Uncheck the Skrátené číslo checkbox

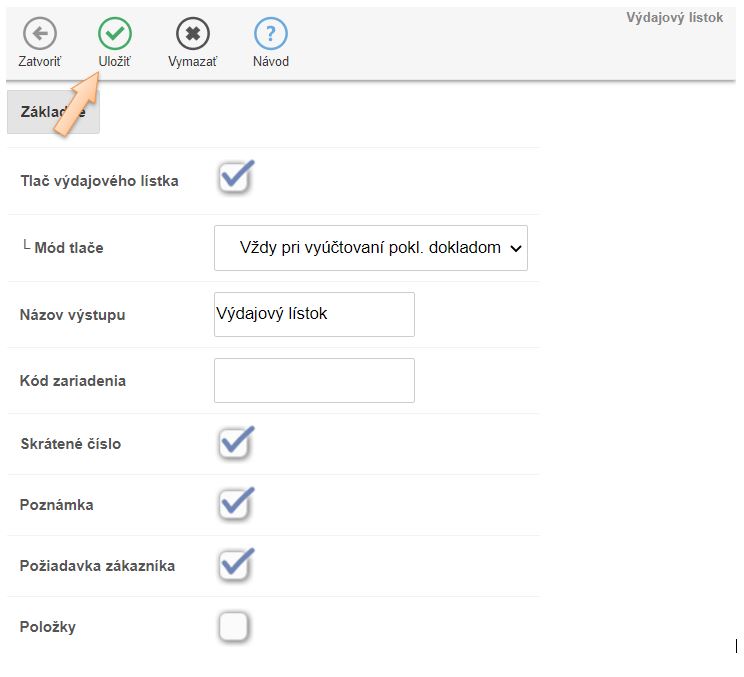(234, 443)
